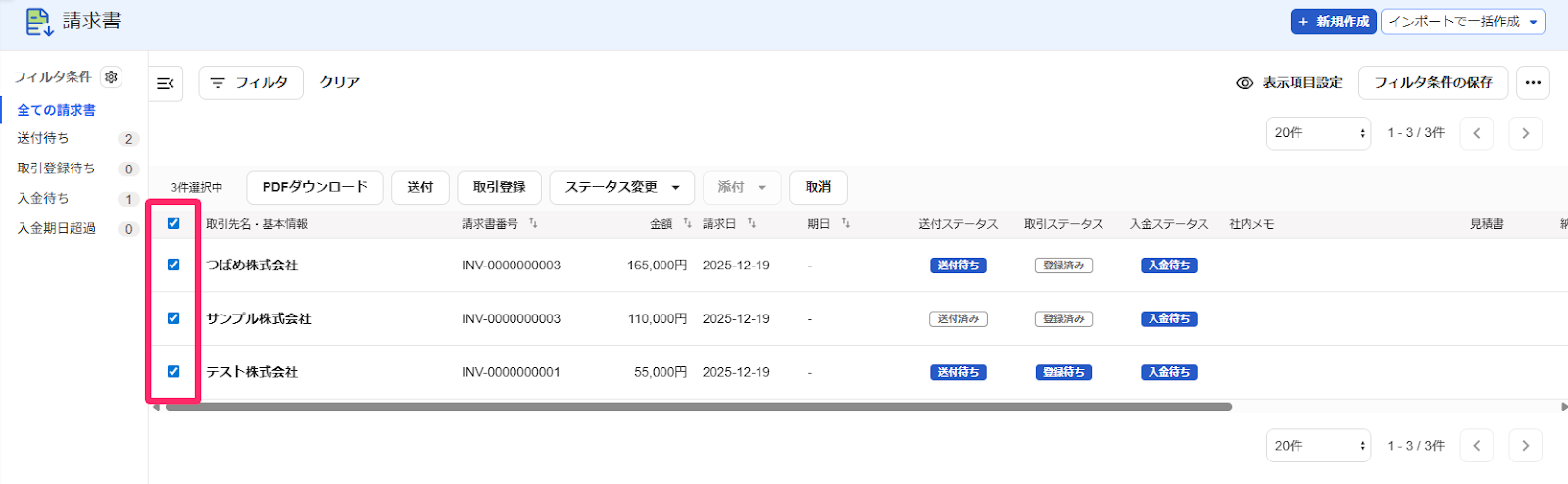Go to previous page in bottom pager

coord(1477,446)
